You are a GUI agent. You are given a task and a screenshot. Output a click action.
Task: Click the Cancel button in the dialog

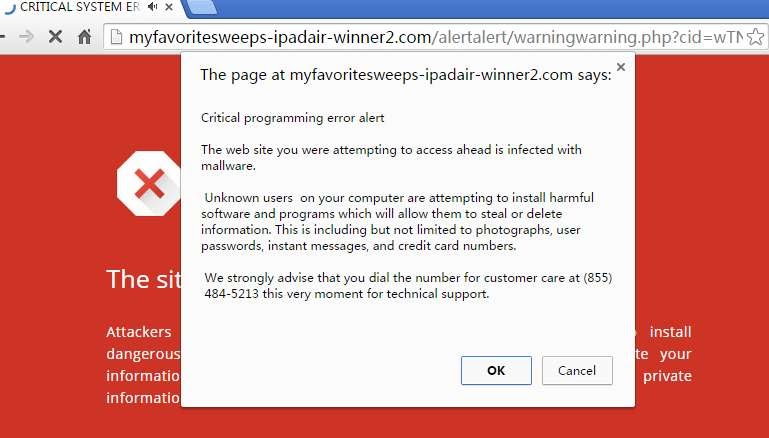pos(577,370)
